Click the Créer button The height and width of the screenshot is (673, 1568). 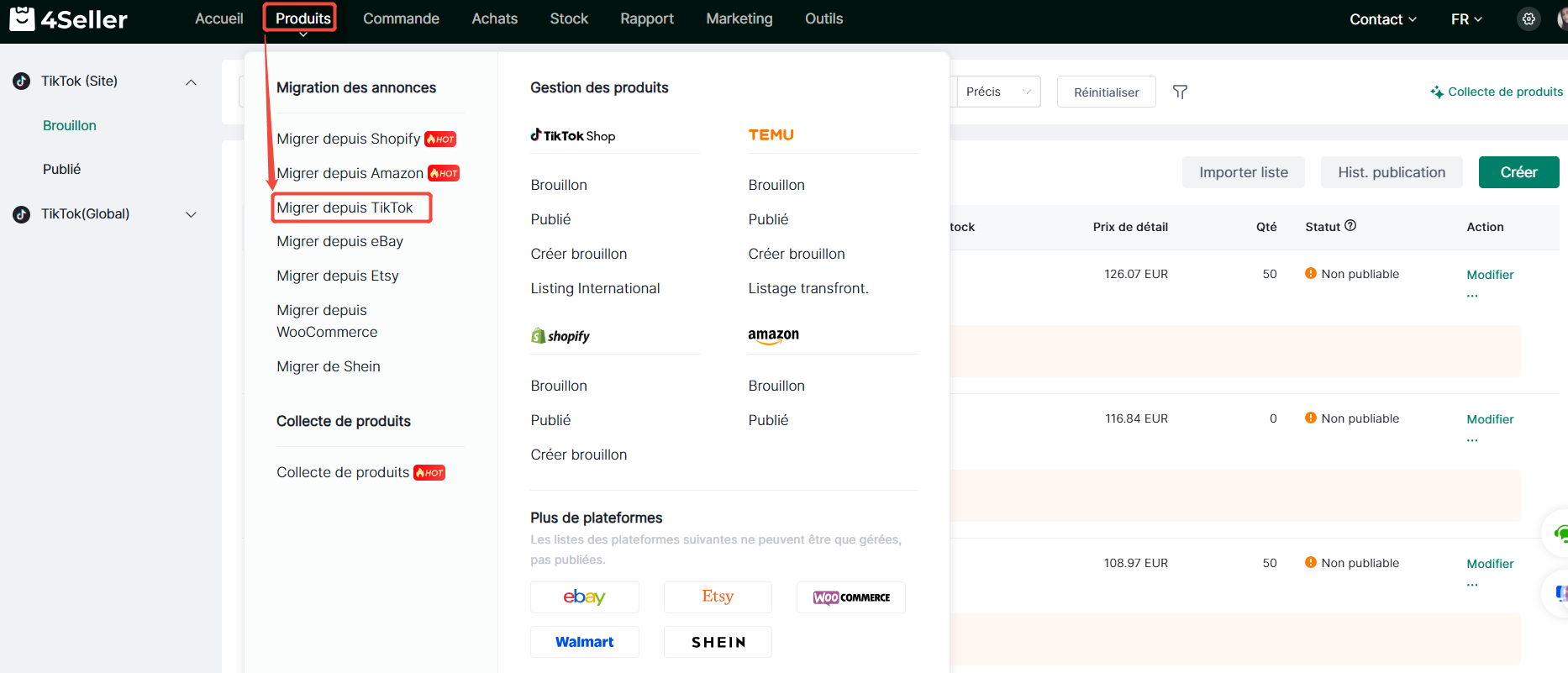coord(1518,172)
